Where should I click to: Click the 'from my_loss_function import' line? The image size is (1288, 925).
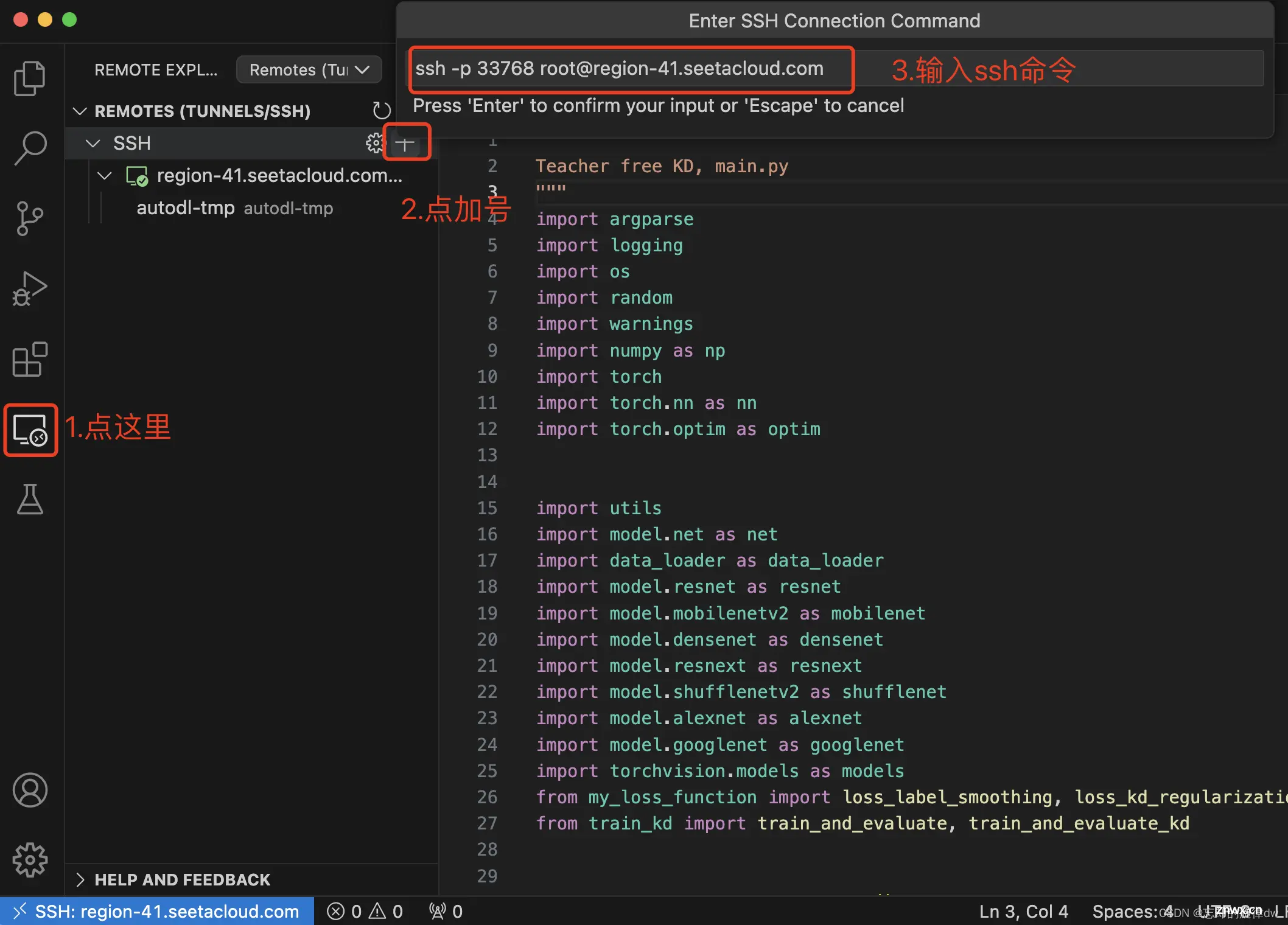[x=912, y=797]
